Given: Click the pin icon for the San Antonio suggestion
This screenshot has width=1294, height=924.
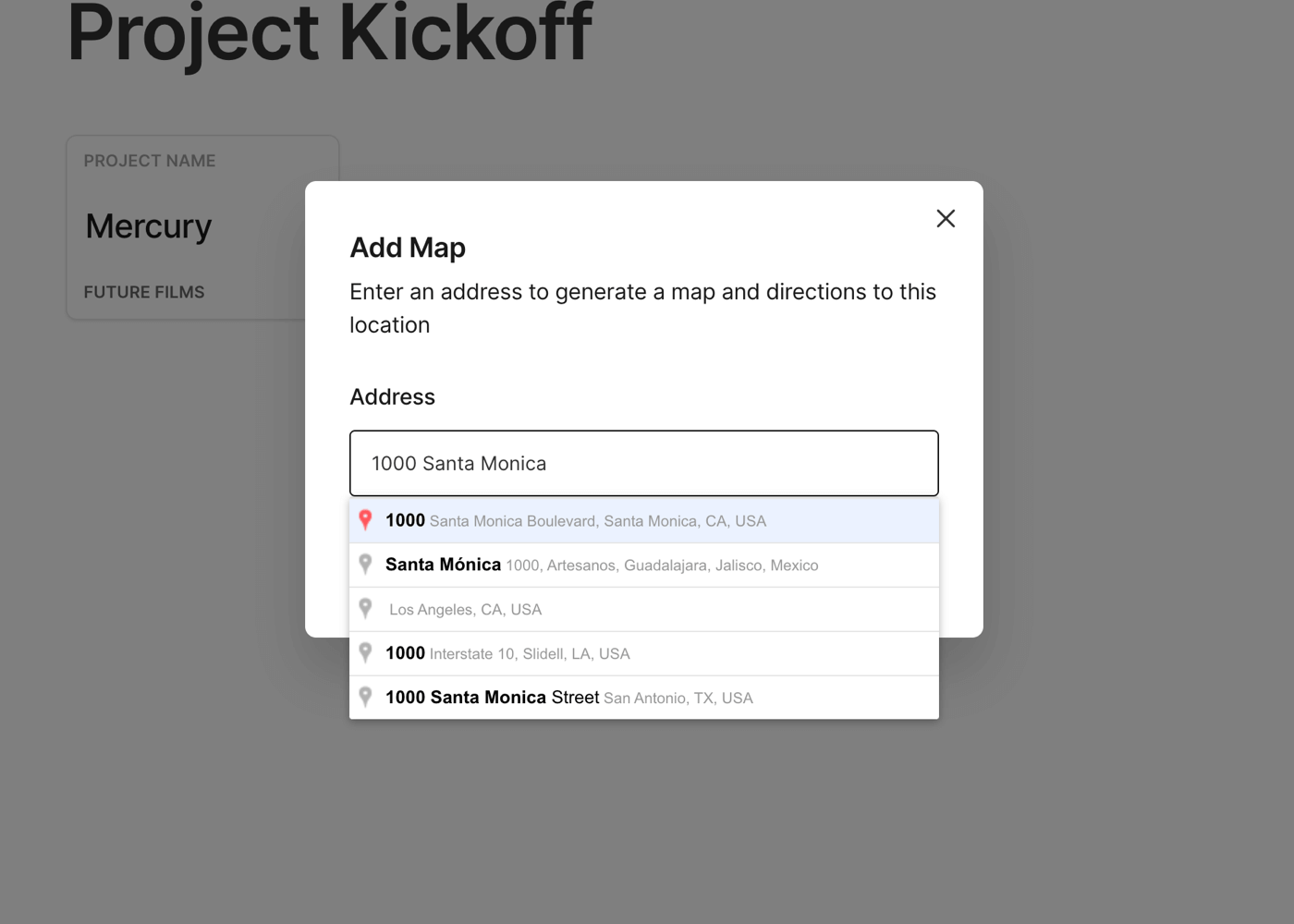Looking at the screenshot, I should (x=366, y=698).
